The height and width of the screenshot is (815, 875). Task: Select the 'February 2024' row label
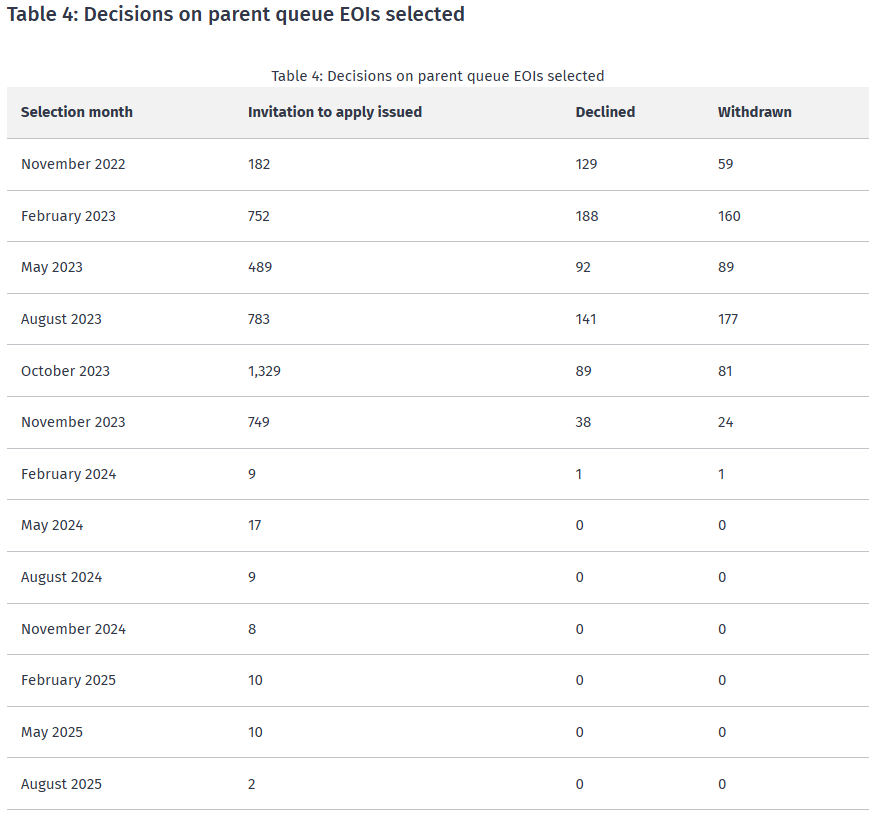(x=68, y=474)
